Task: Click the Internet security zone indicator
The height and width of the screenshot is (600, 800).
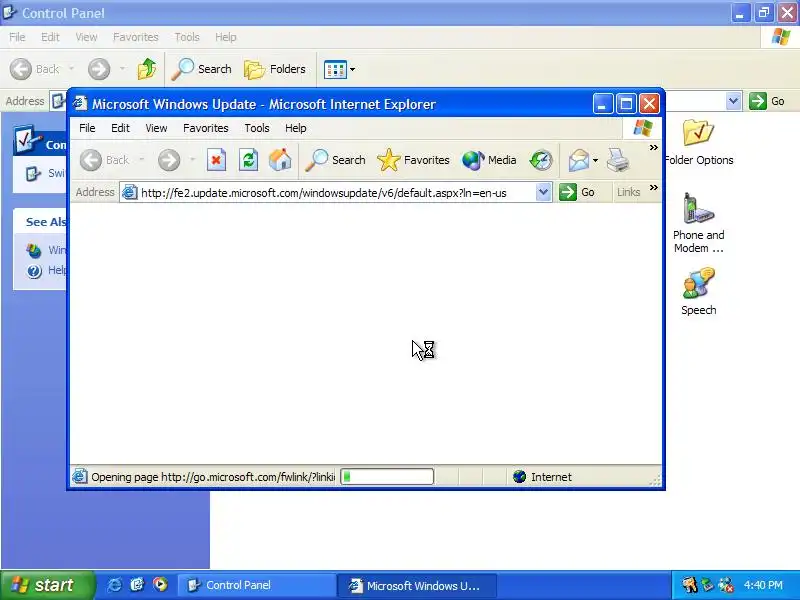Action: coord(542,477)
